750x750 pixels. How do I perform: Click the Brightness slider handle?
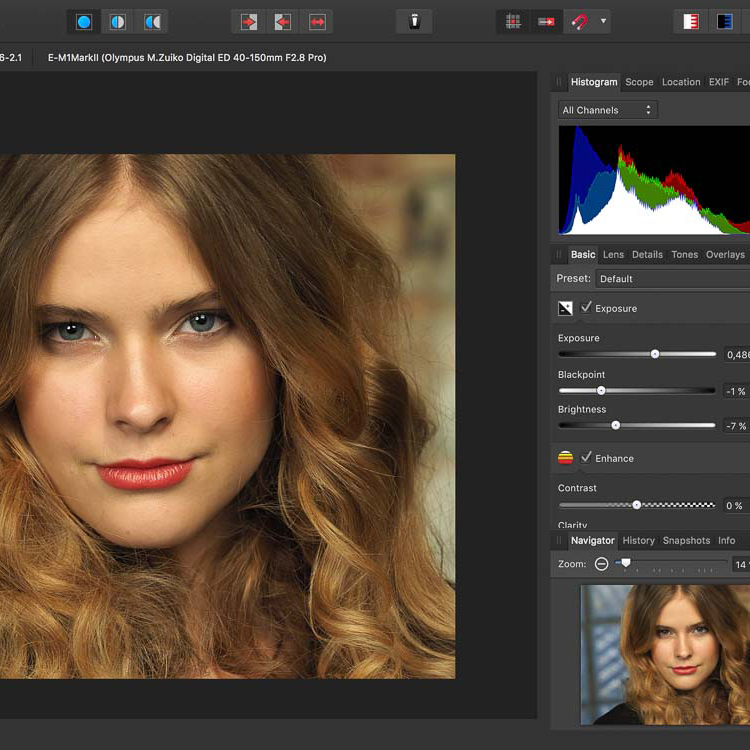pos(616,425)
